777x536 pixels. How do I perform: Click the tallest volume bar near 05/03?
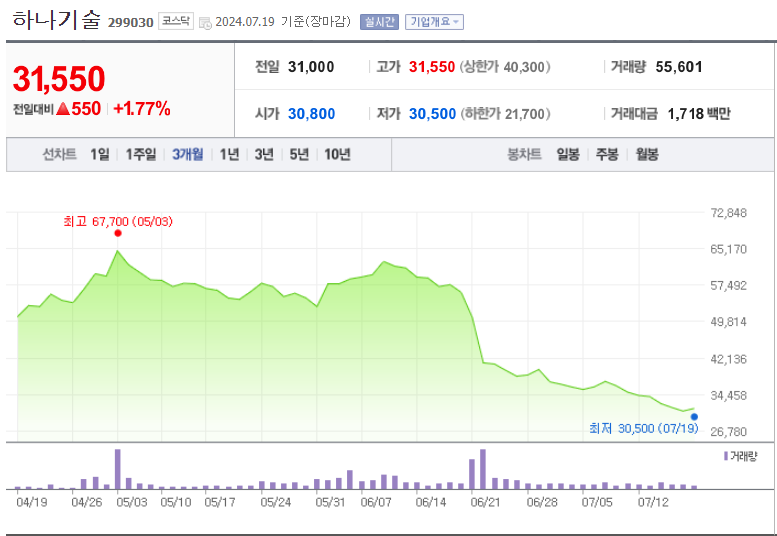tap(118, 469)
